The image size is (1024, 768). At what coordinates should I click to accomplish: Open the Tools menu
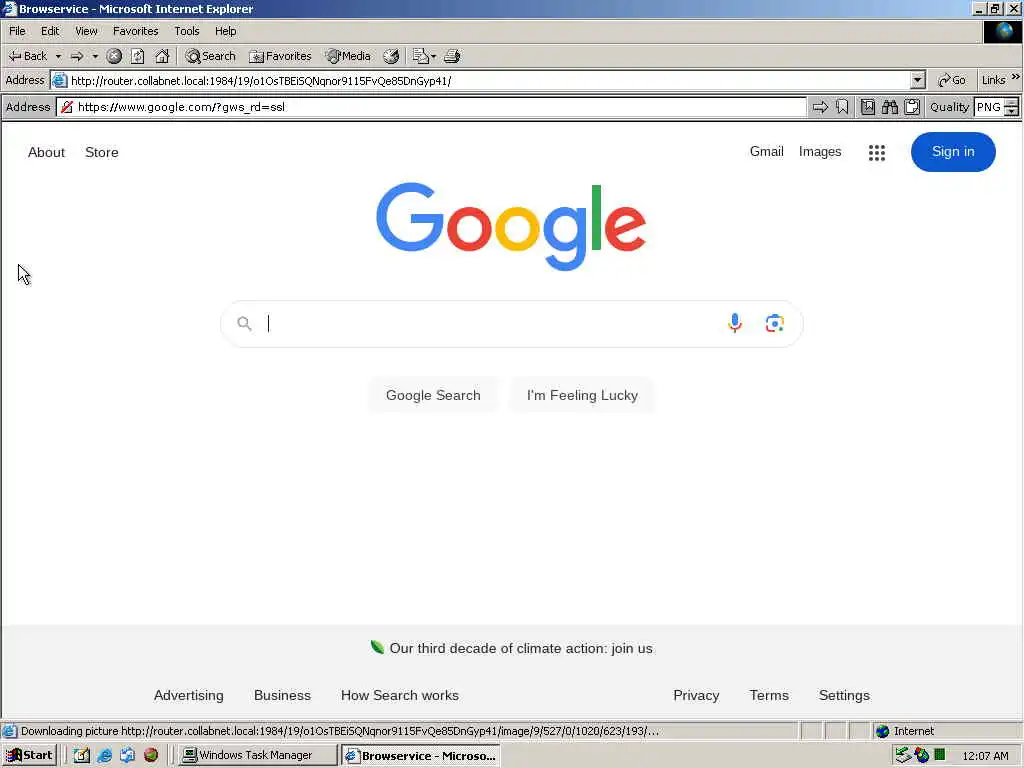pos(186,31)
